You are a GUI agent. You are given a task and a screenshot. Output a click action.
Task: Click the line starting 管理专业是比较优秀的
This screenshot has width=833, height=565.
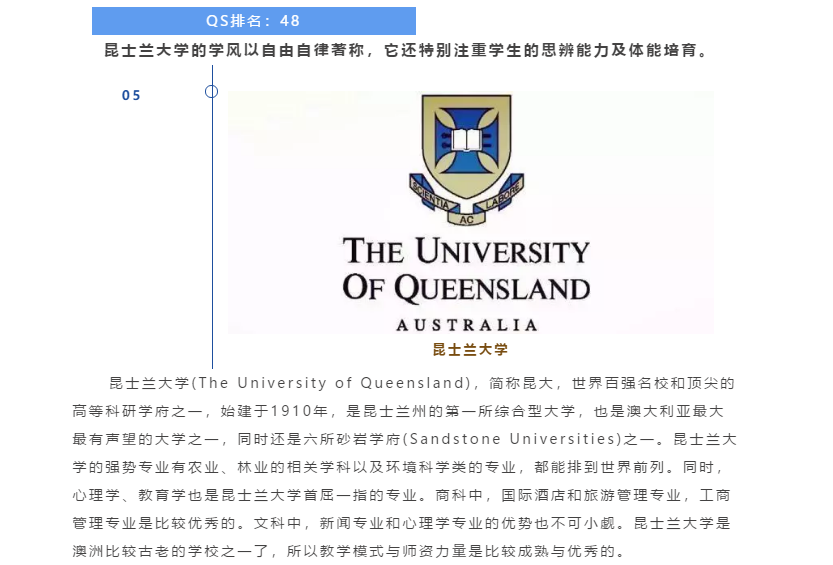(402, 524)
